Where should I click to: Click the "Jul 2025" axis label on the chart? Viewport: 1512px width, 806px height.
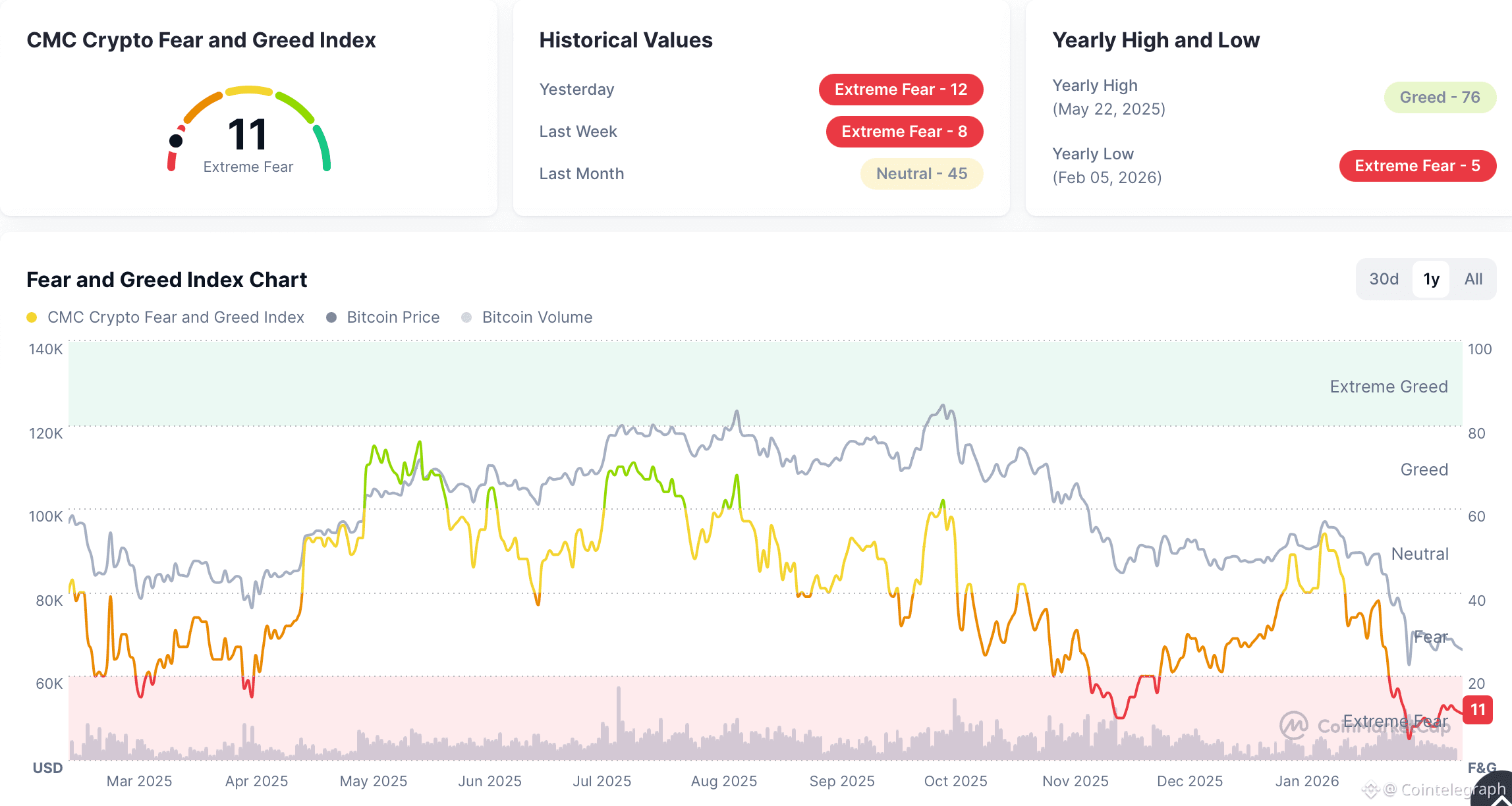pos(602,780)
